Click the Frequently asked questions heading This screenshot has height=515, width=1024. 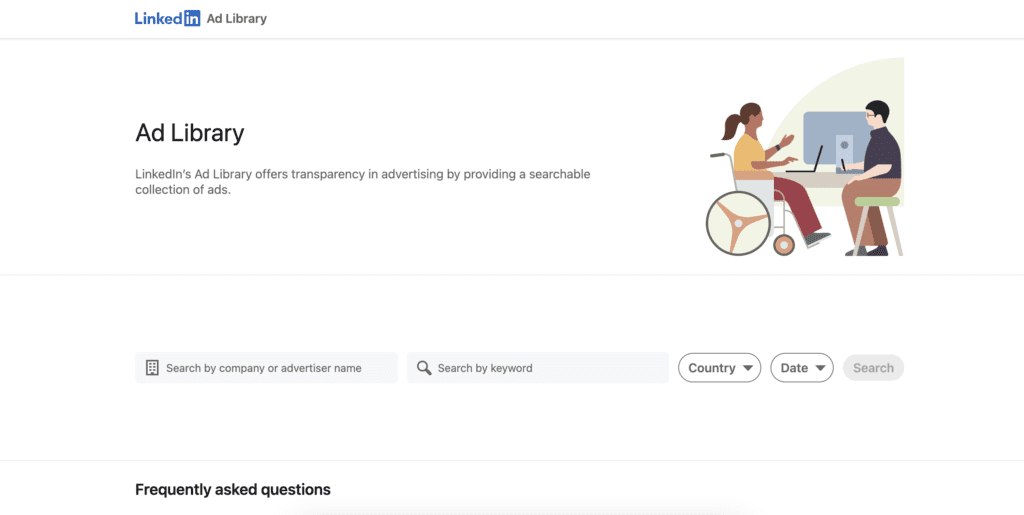point(232,490)
